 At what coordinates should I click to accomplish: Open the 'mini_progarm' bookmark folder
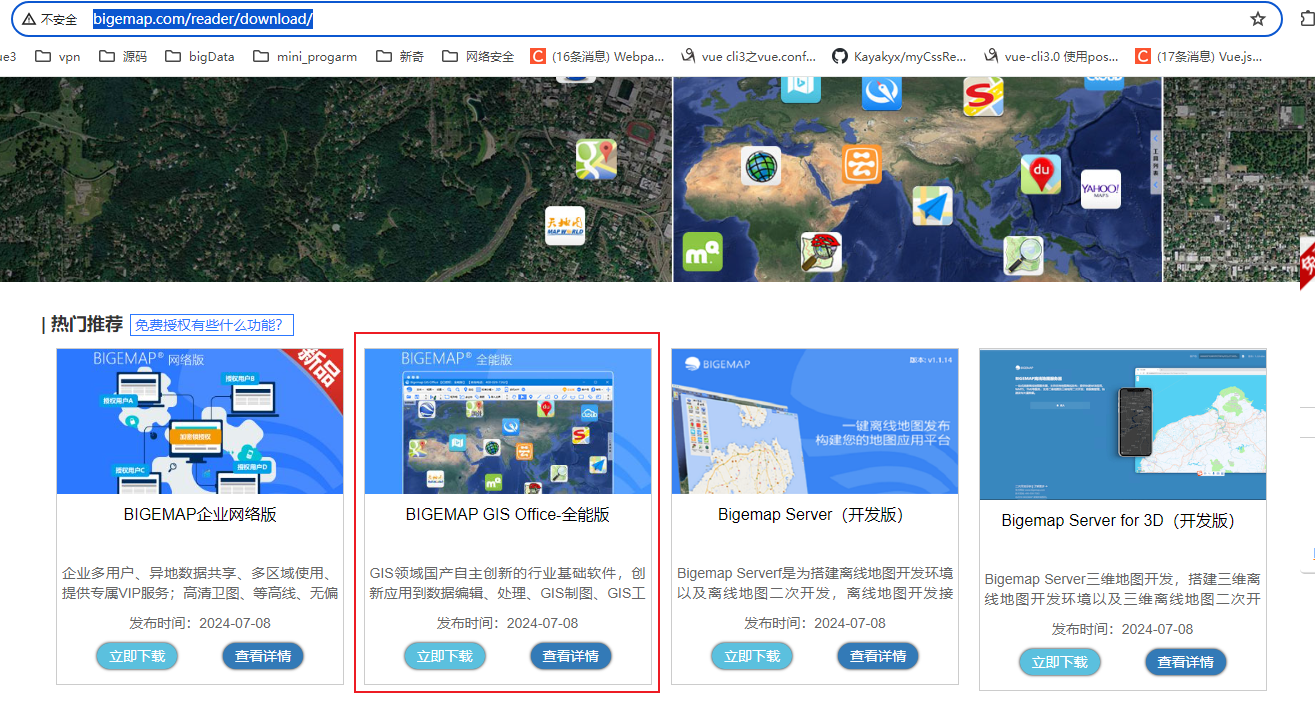305,57
